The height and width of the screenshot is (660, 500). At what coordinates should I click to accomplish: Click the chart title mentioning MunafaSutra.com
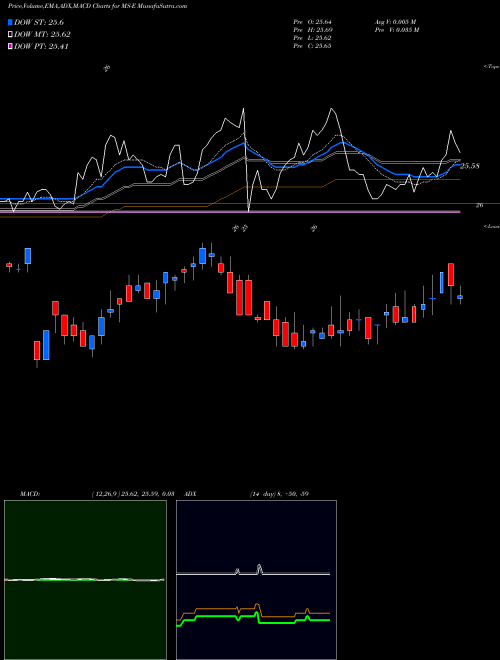coord(98,6)
